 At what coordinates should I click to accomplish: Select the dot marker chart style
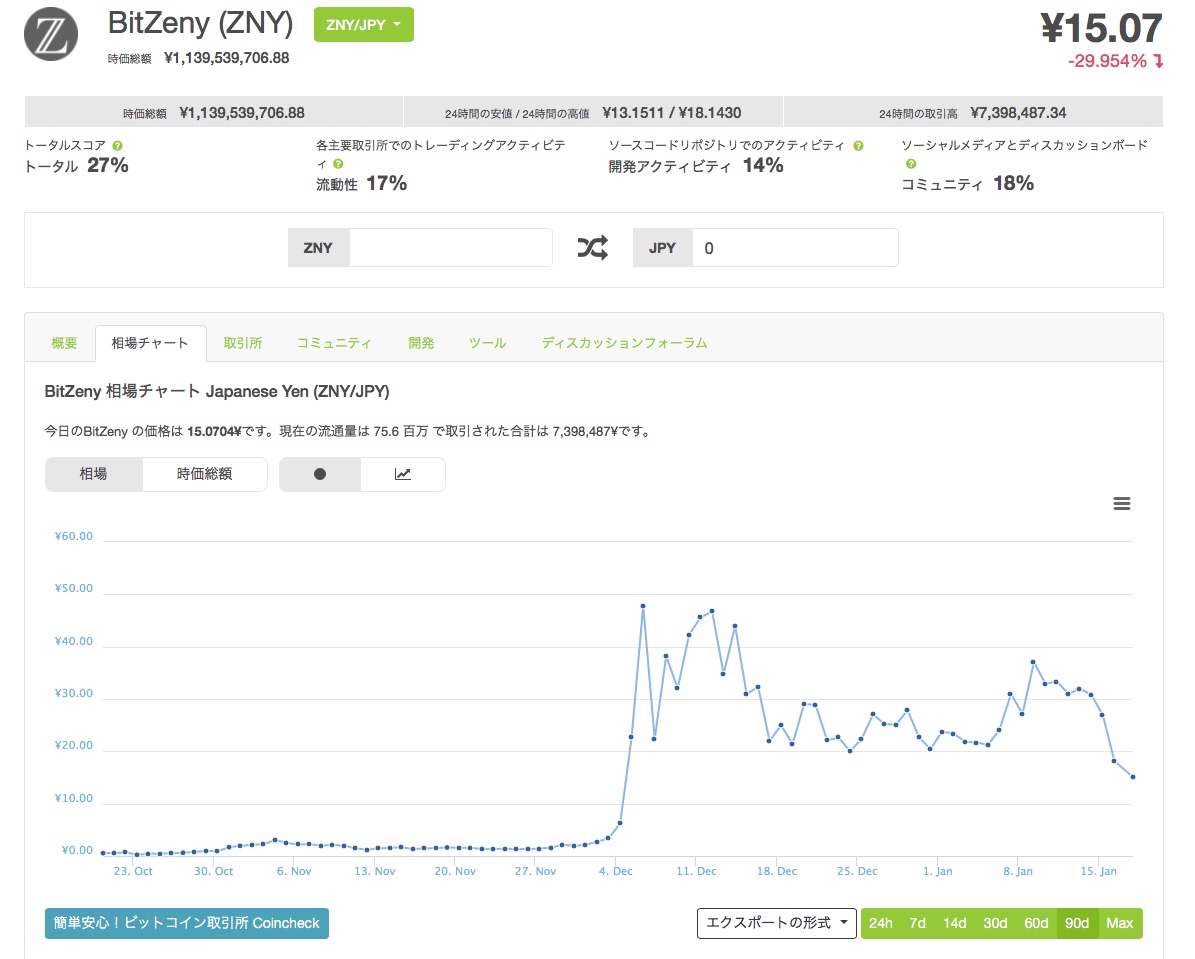[320, 474]
